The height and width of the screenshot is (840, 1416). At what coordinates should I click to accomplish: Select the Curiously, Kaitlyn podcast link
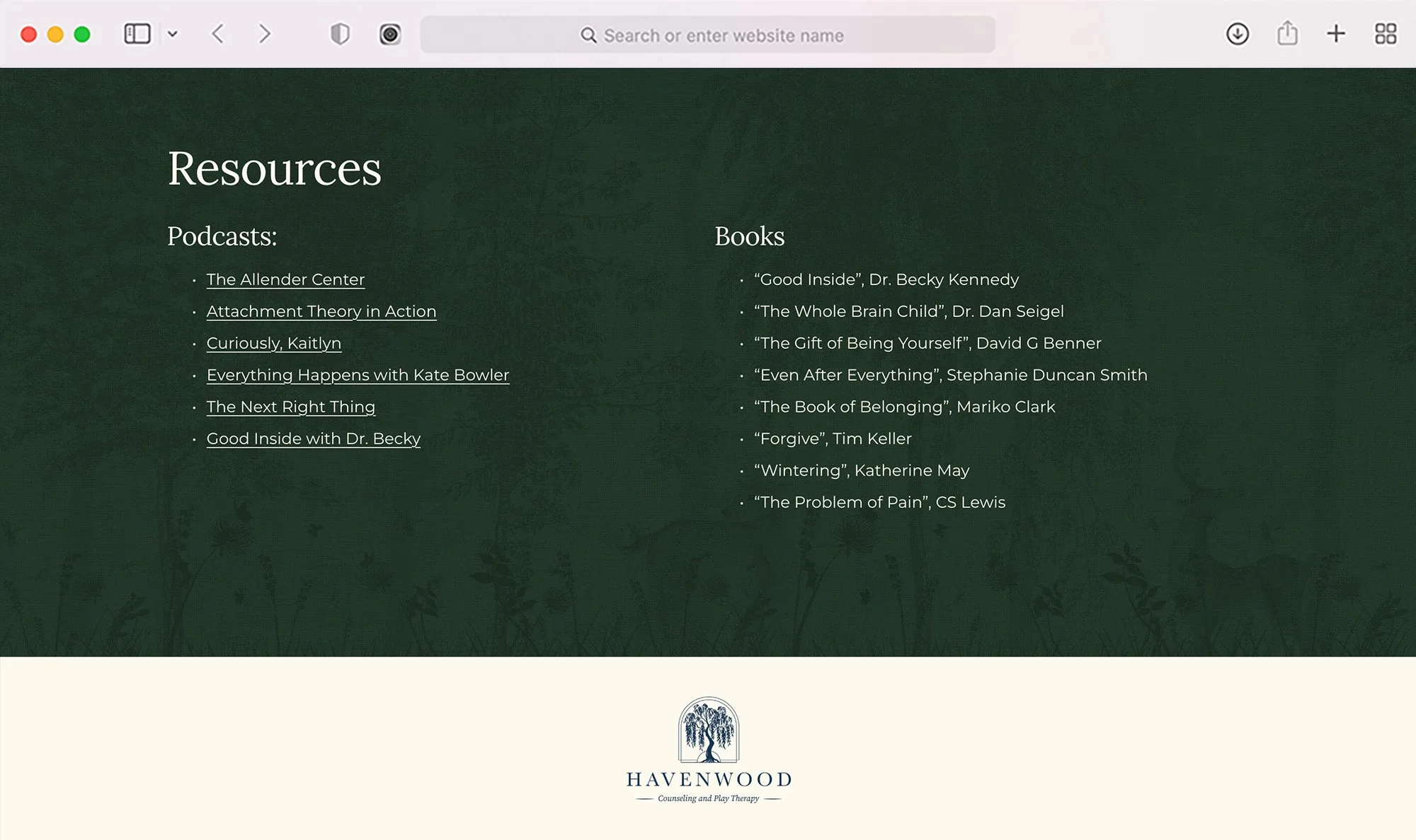tap(274, 343)
